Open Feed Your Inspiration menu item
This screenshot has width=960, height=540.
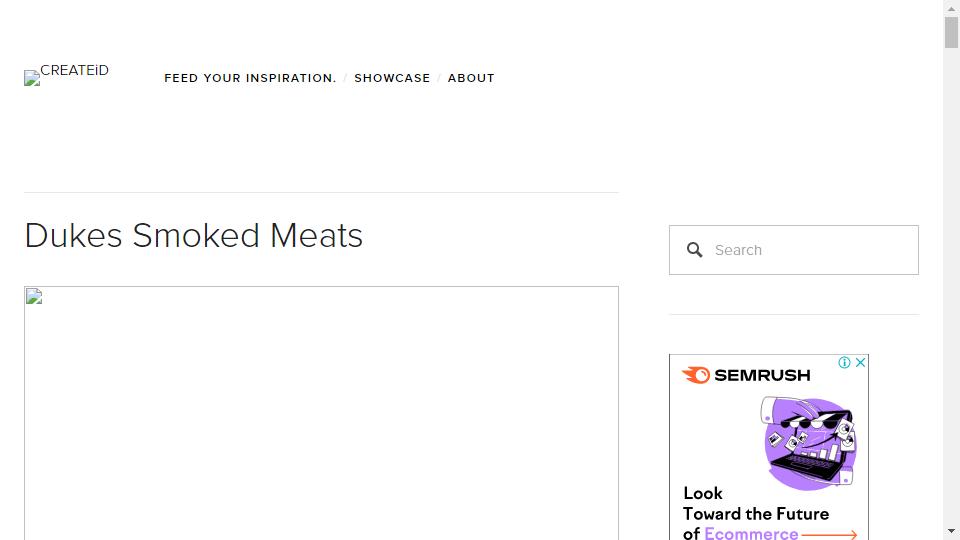pos(250,78)
